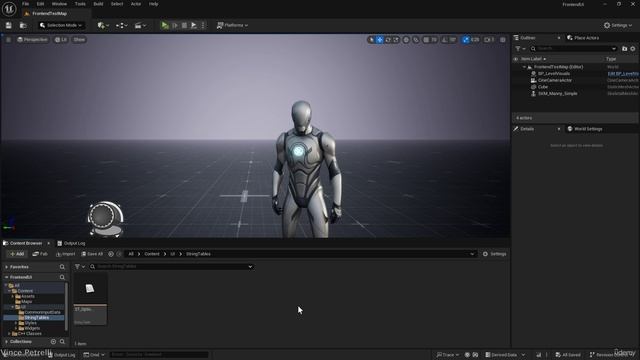Screen dimensions: 640x360
Task: Select the scale gizmo tool
Action: click(x=396, y=40)
